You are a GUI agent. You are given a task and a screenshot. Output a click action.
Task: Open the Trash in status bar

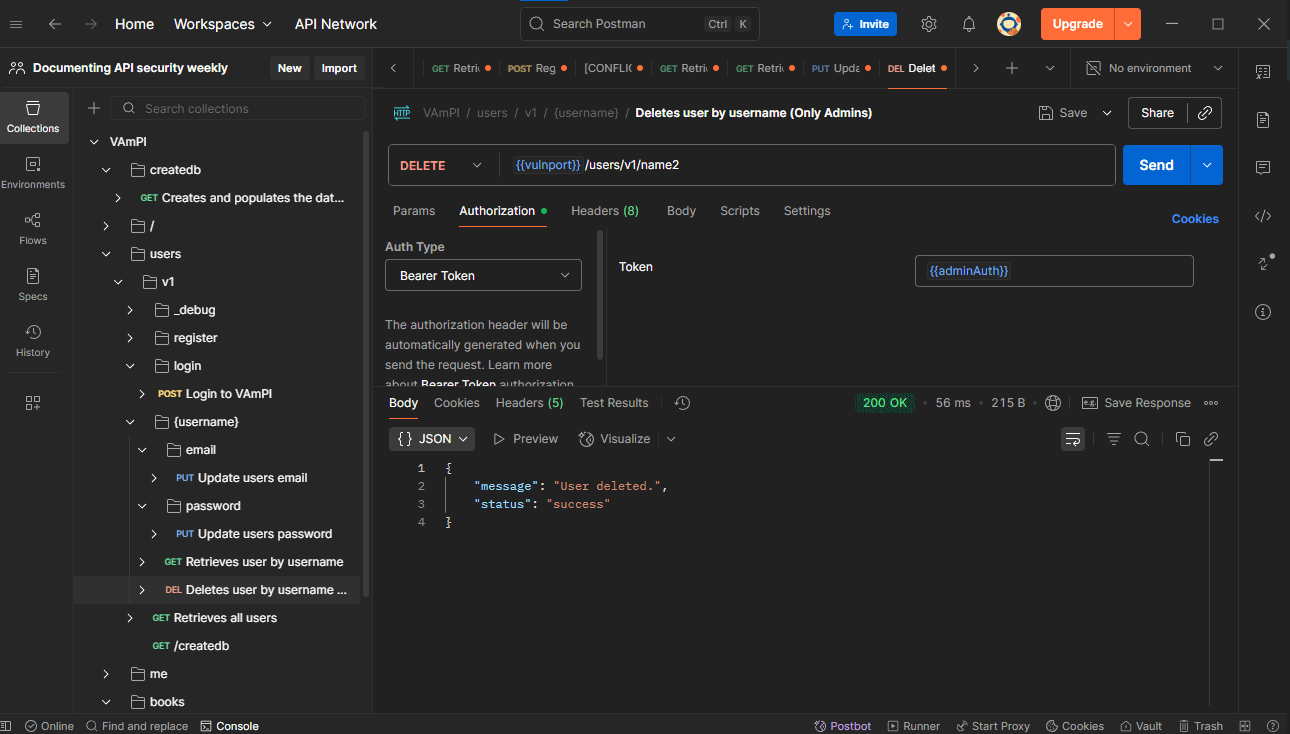coord(1201,726)
